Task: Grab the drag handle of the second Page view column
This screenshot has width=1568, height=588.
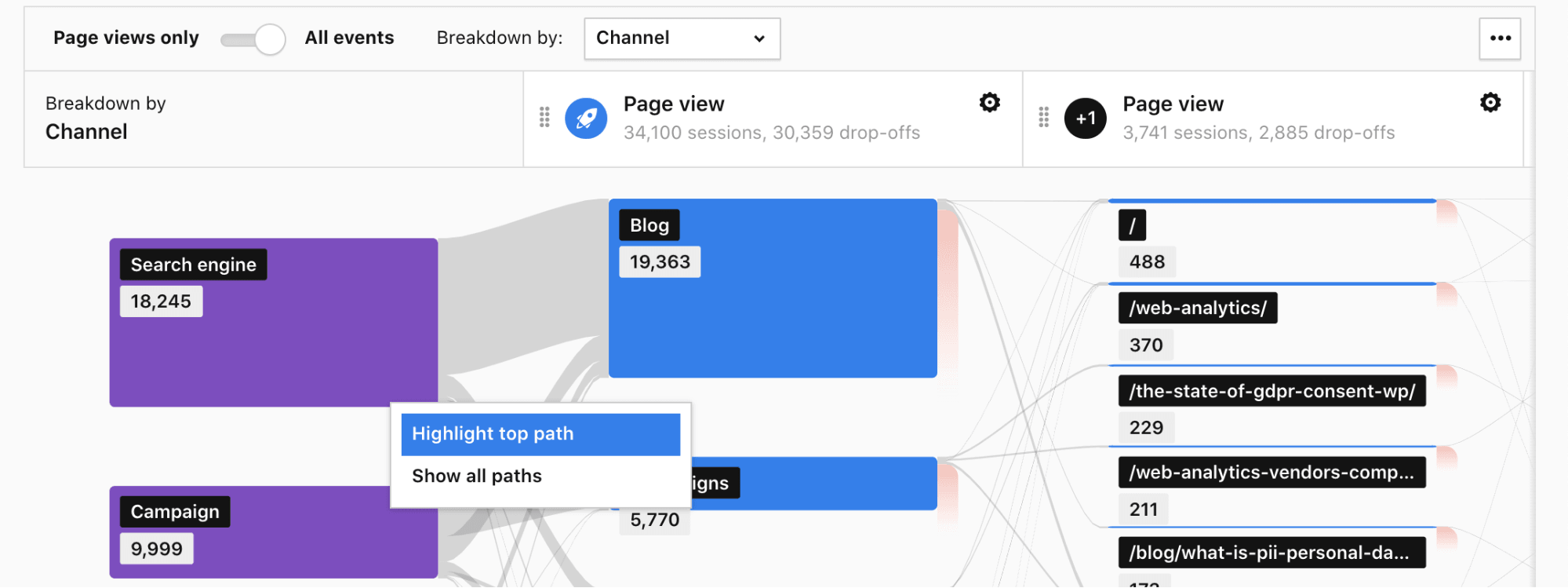Action: [x=1043, y=118]
